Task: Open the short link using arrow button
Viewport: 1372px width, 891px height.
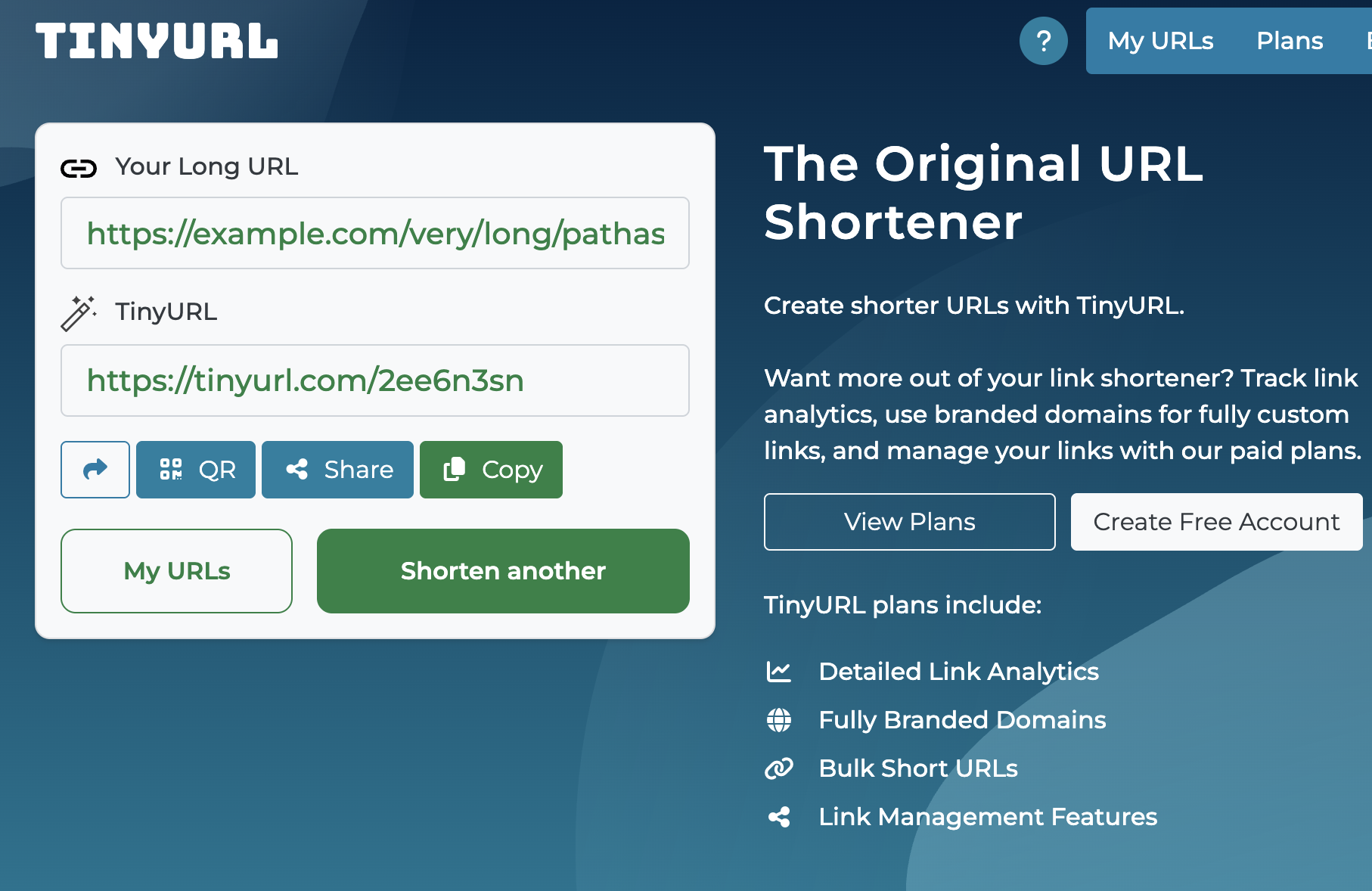Action: [x=95, y=470]
